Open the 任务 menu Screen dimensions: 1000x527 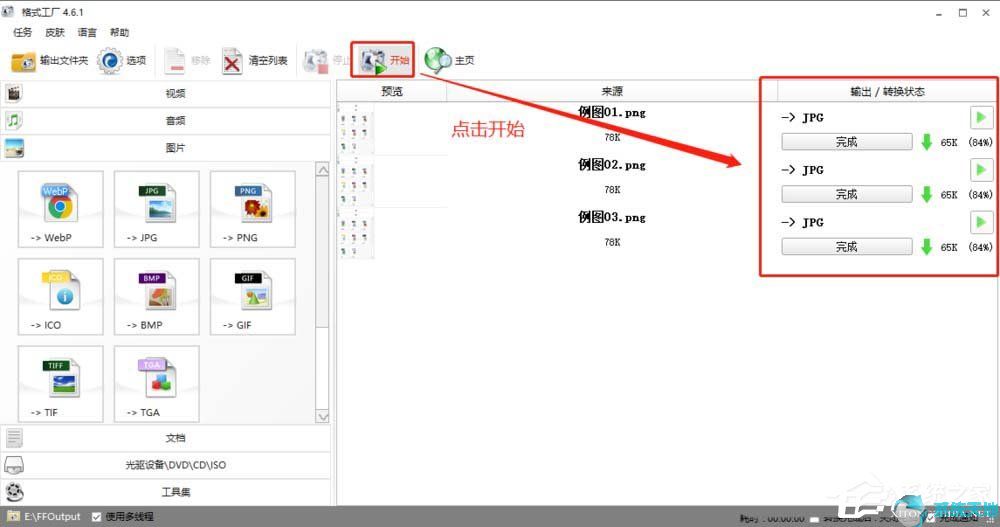point(22,32)
